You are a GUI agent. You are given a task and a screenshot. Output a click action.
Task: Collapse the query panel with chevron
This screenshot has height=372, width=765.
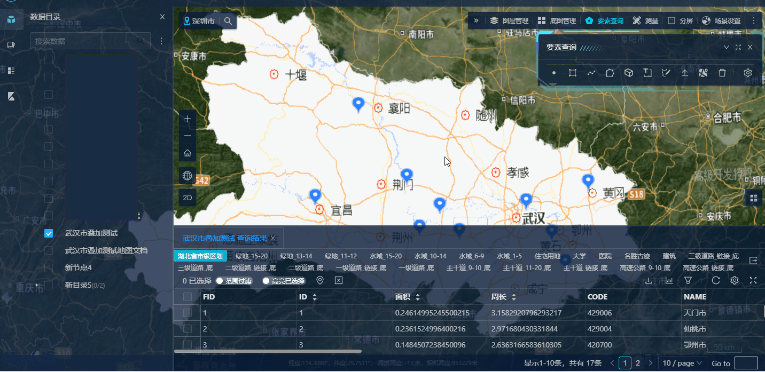click(x=726, y=47)
